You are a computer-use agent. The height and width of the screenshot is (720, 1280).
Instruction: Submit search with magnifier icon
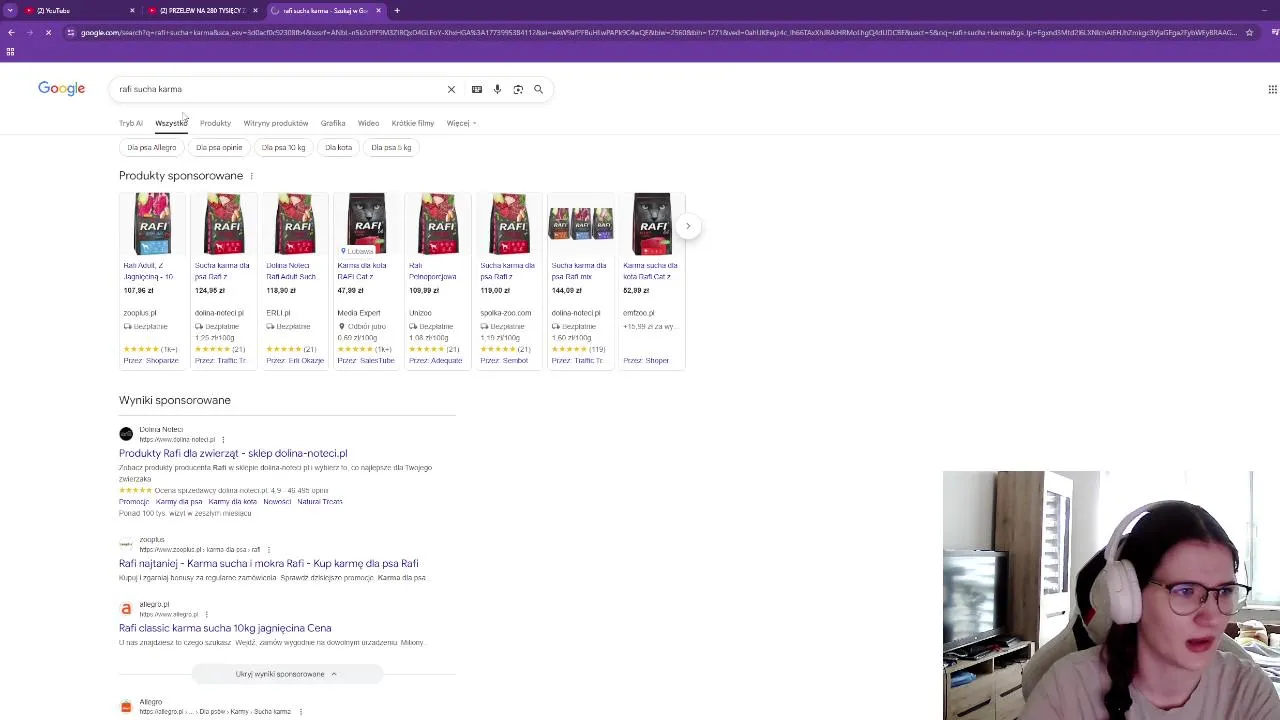[538, 89]
